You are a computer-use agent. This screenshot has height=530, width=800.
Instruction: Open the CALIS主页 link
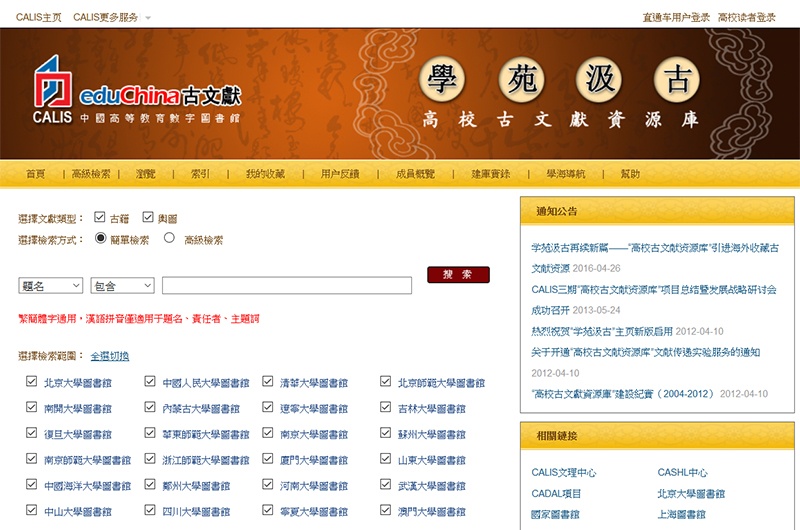tap(38, 17)
